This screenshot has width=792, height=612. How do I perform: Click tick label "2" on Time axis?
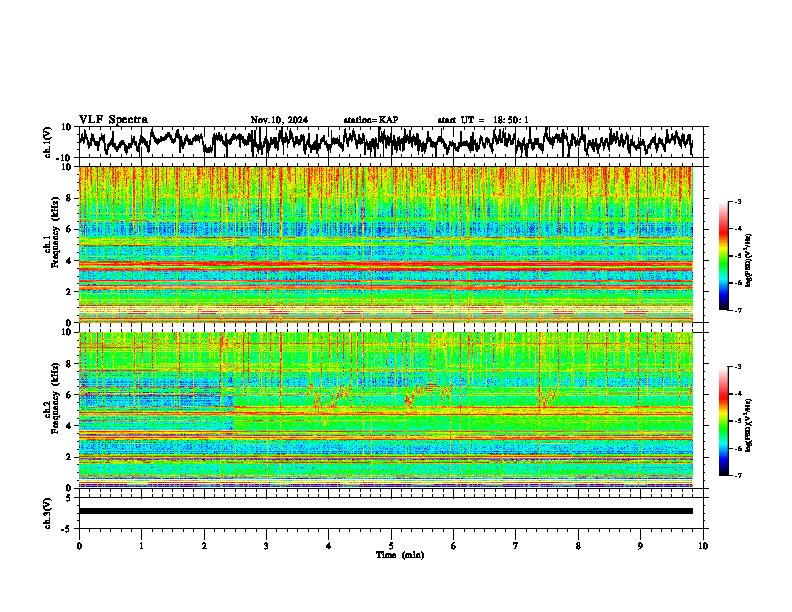click(204, 546)
